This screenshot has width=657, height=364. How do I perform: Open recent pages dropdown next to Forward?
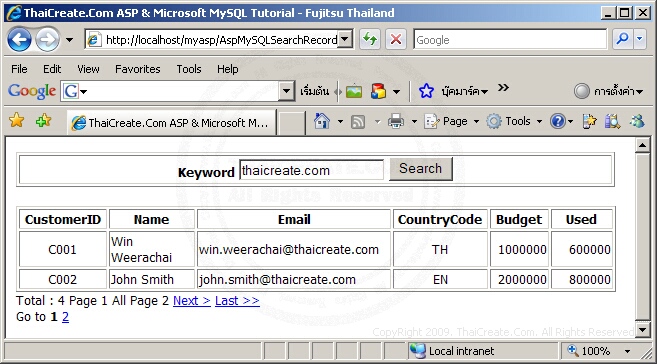point(69,40)
